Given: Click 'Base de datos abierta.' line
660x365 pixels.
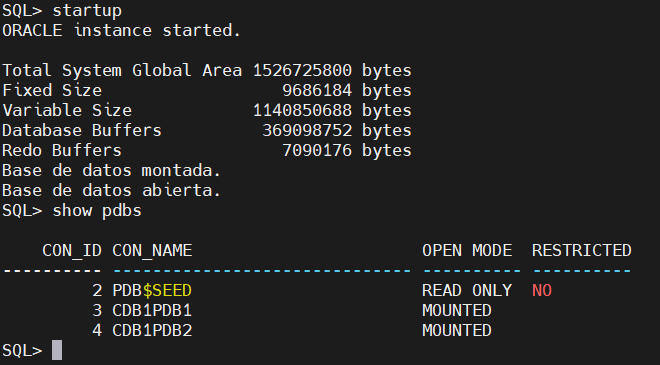Looking at the screenshot, I should click(x=112, y=190).
